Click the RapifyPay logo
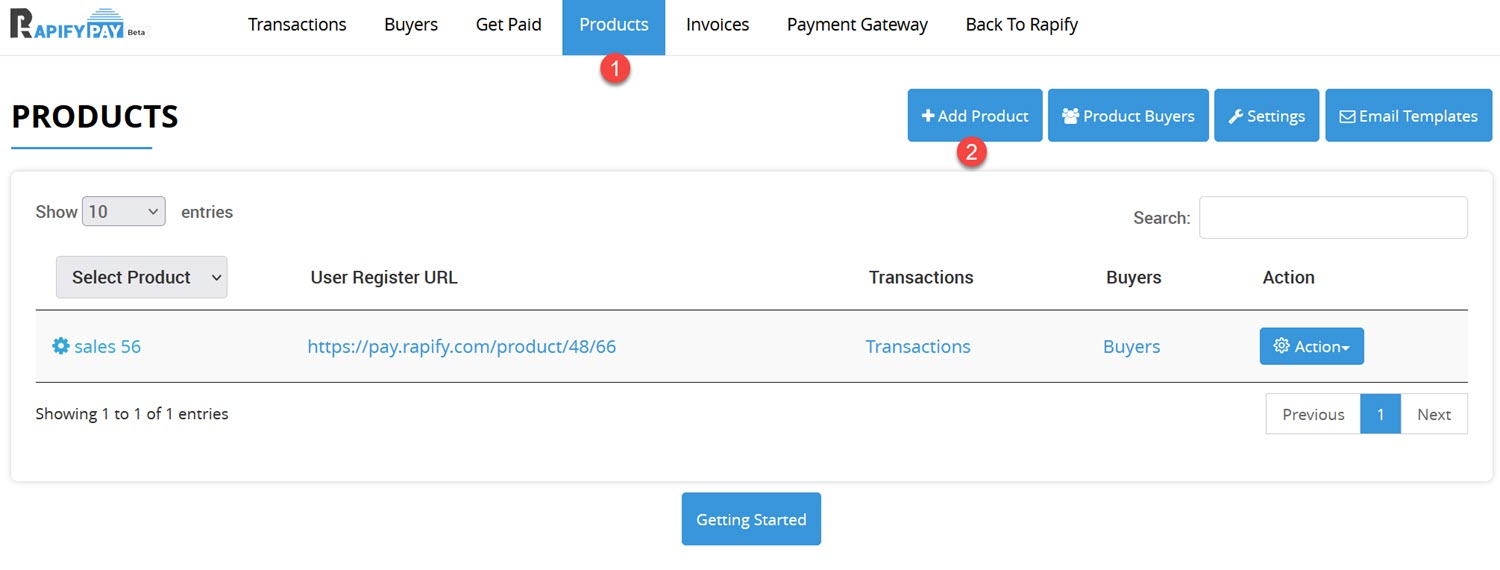The image size is (1500, 570). click(79, 24)
